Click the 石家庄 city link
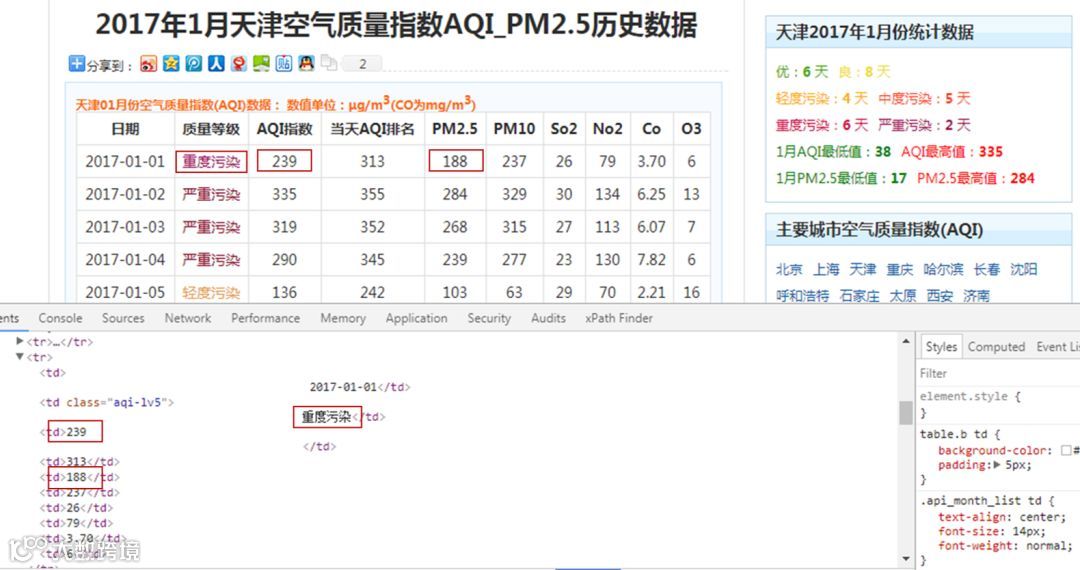 coord(860,295)
